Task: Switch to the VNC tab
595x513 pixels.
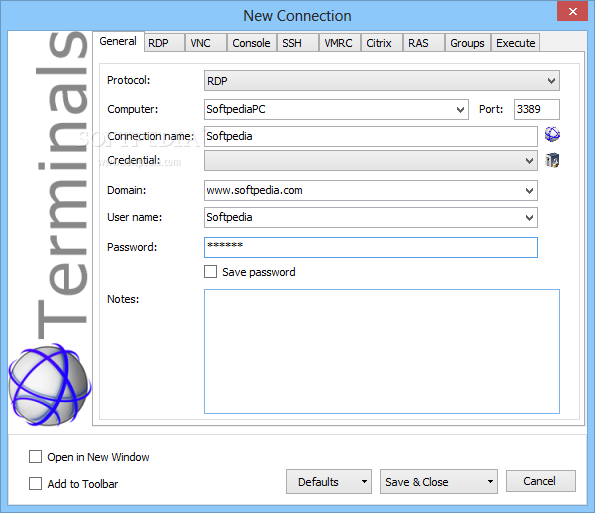Action: pos(206,43)
